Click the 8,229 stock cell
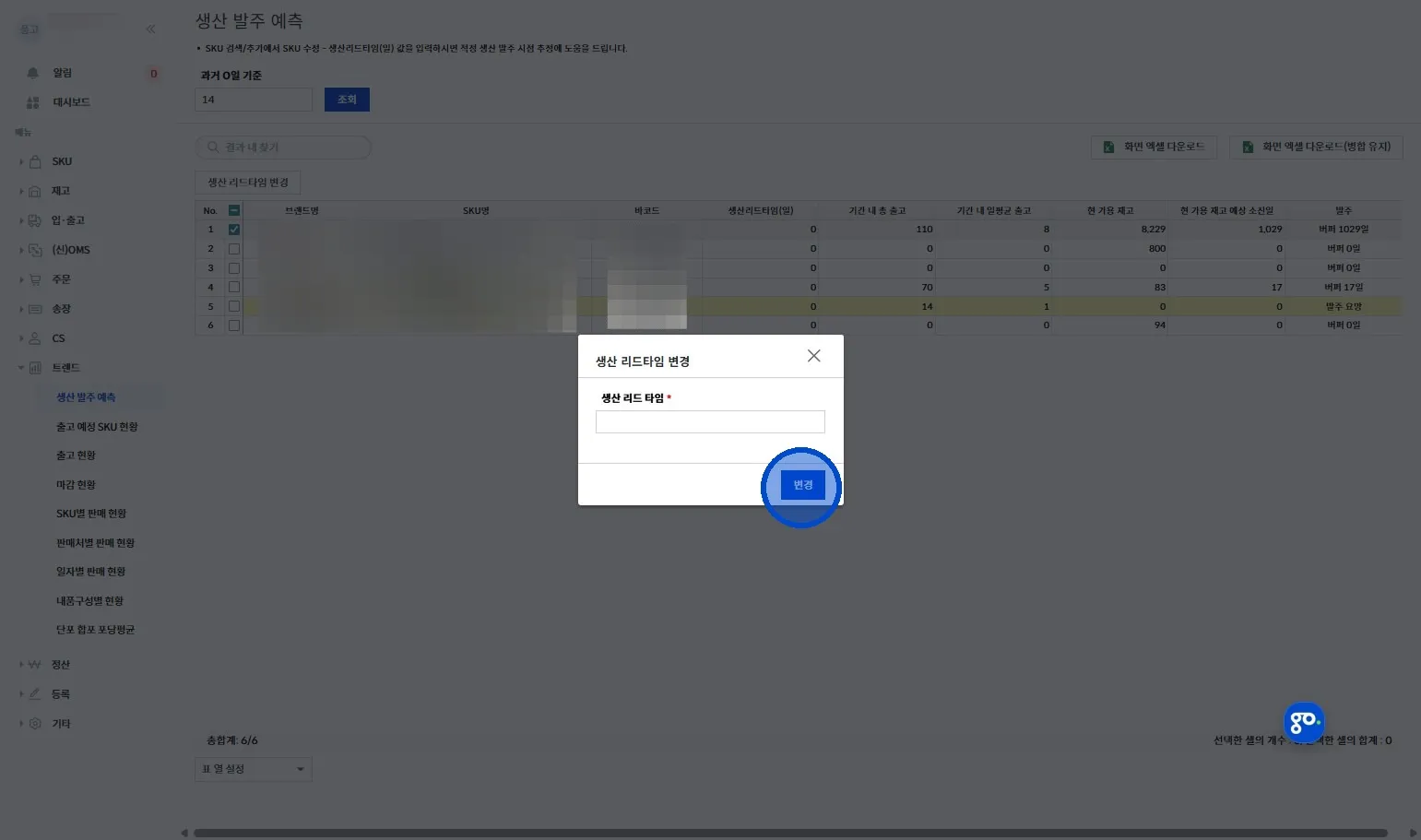Viewport: 1421px width, 840px height. coord(1110,230)
